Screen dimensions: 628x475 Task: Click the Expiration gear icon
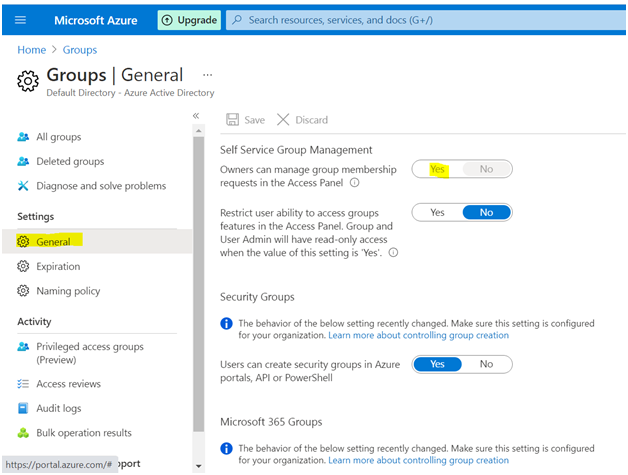[23, 266]
